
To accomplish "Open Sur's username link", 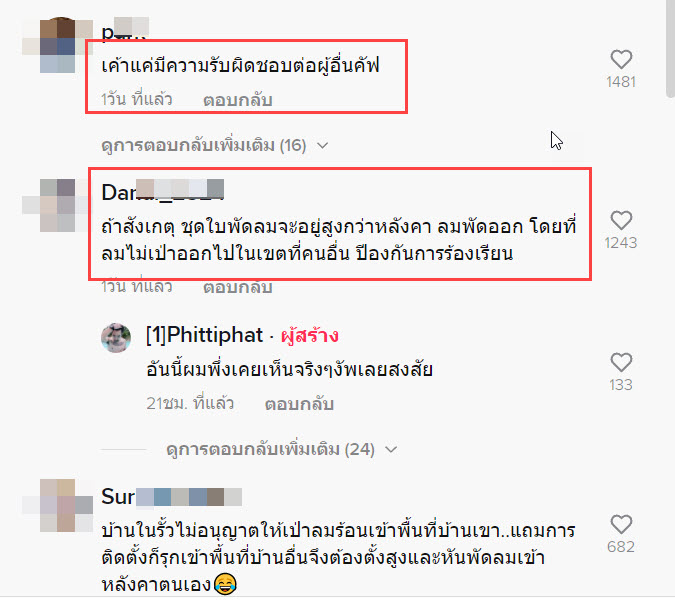I will pos(171,497).
